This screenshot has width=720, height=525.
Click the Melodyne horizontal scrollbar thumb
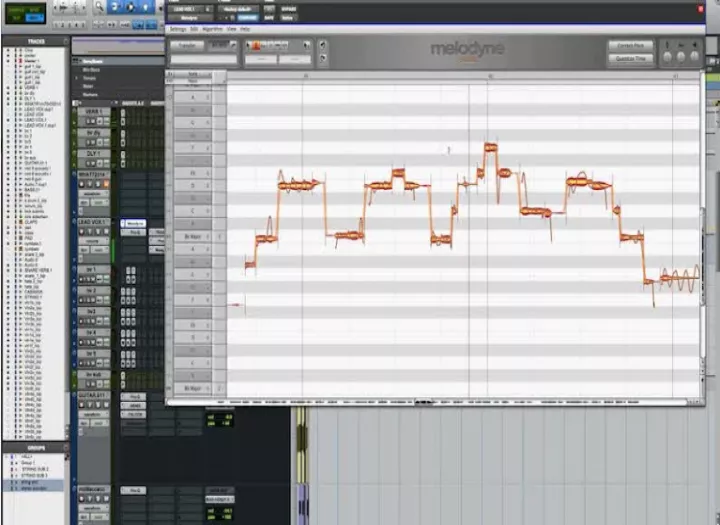(425, 402)
